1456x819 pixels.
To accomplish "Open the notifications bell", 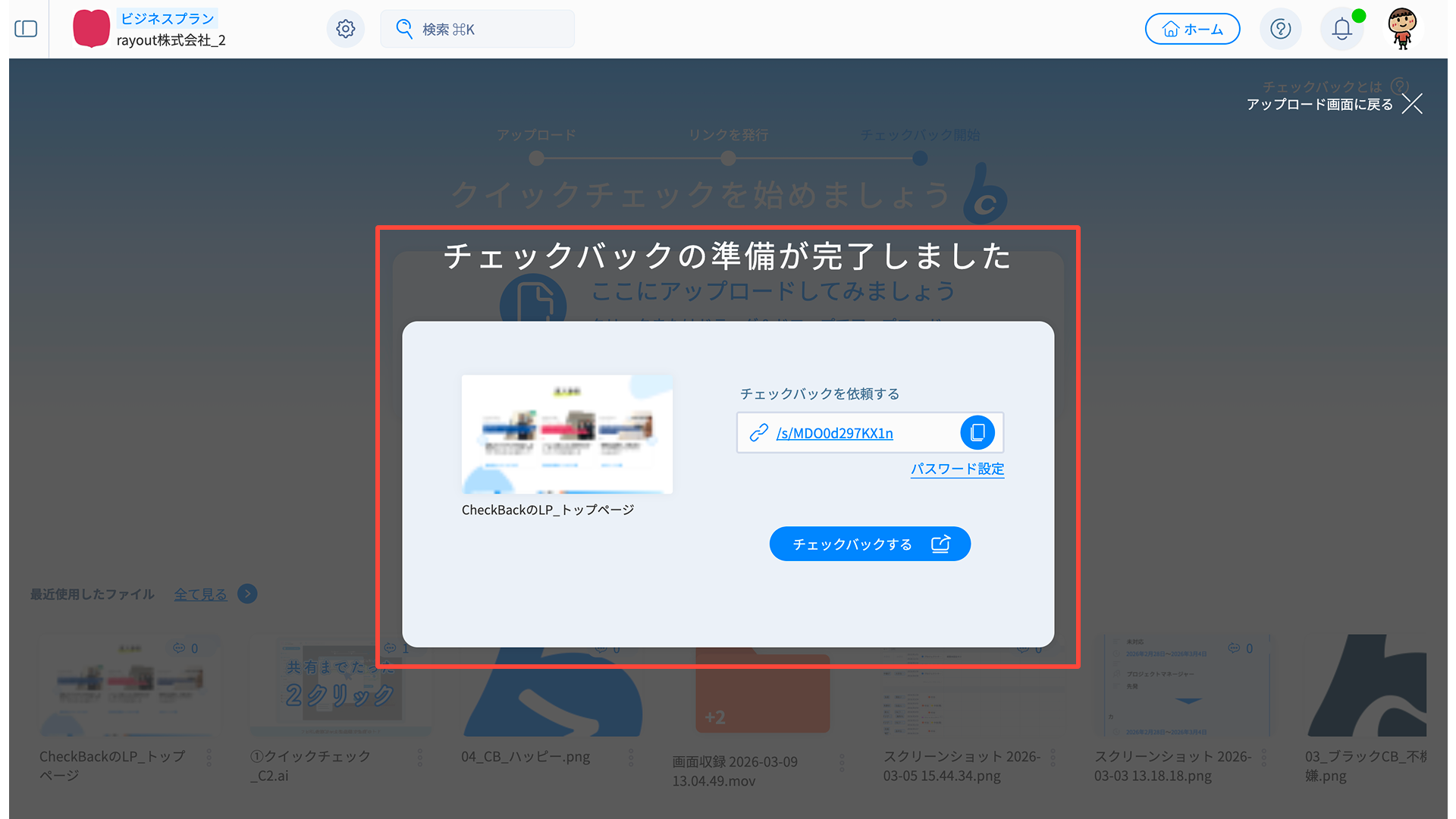I will click(x=1341, y=29).
